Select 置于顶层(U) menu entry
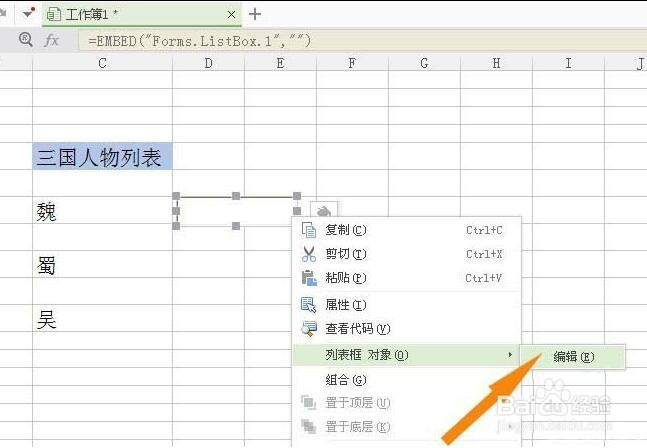This screenshot has height=448, width=647. click(x=407, y=402)
